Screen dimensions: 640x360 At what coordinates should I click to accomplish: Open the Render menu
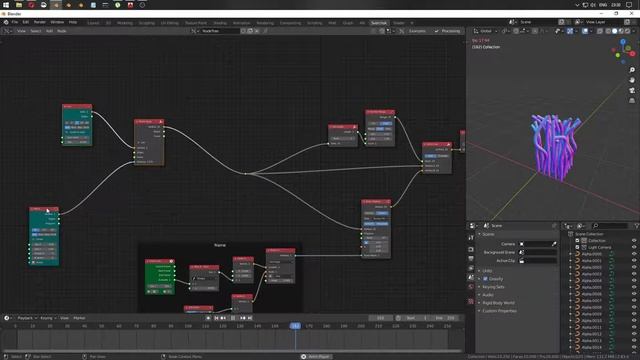pos(40,22)
